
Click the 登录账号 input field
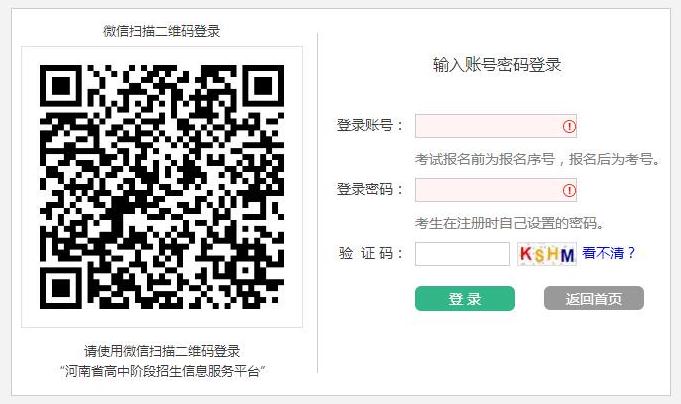(496, 126)
